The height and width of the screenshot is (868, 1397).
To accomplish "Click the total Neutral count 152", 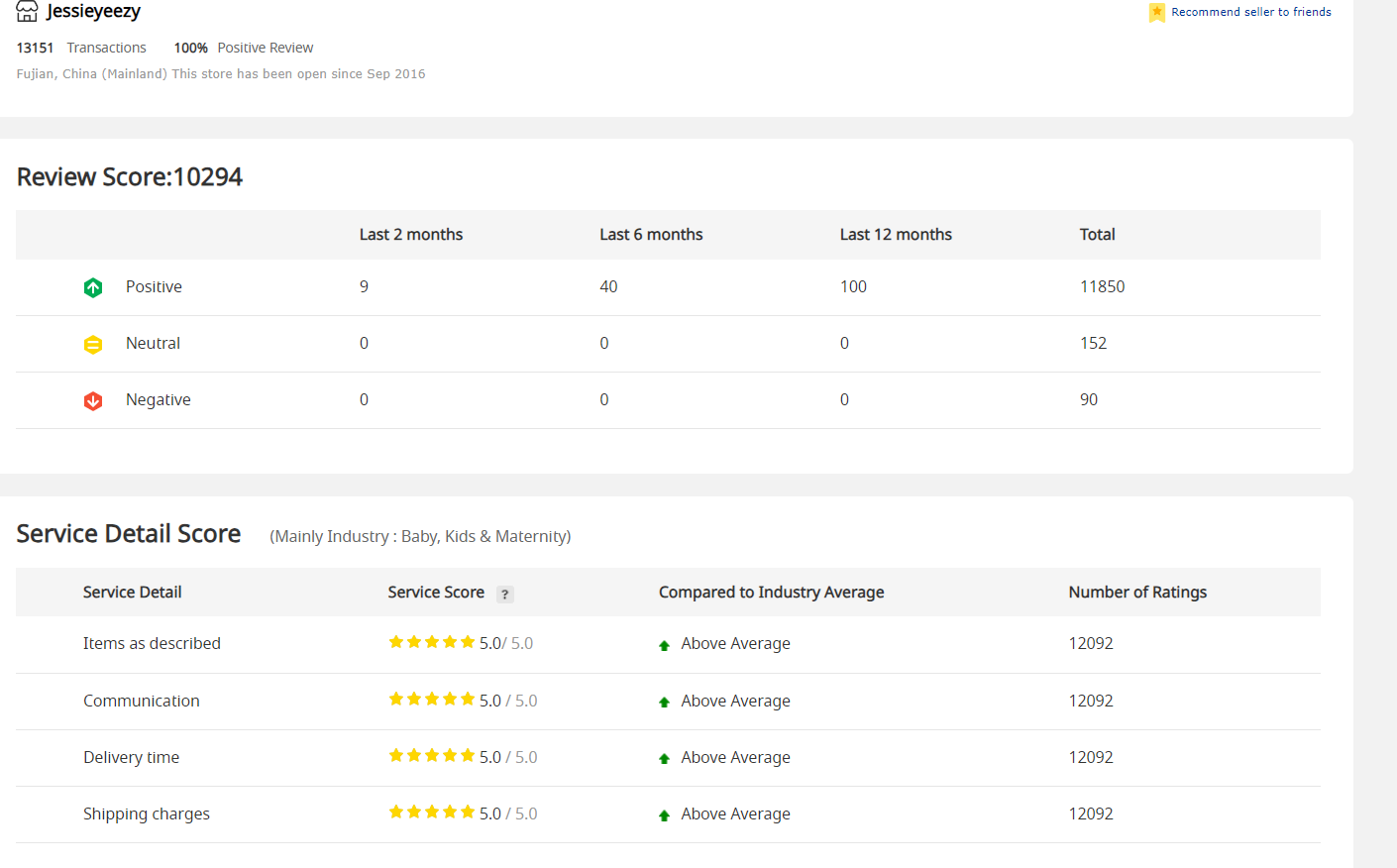I will (1094, 343).
